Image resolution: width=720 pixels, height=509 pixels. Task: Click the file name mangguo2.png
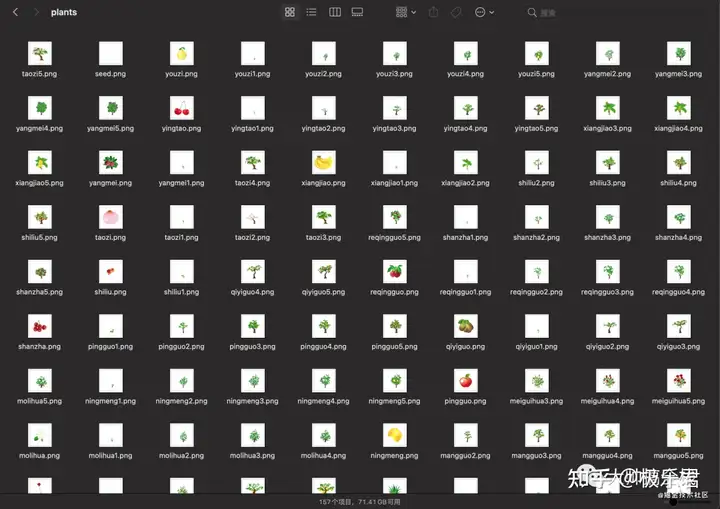466,456
